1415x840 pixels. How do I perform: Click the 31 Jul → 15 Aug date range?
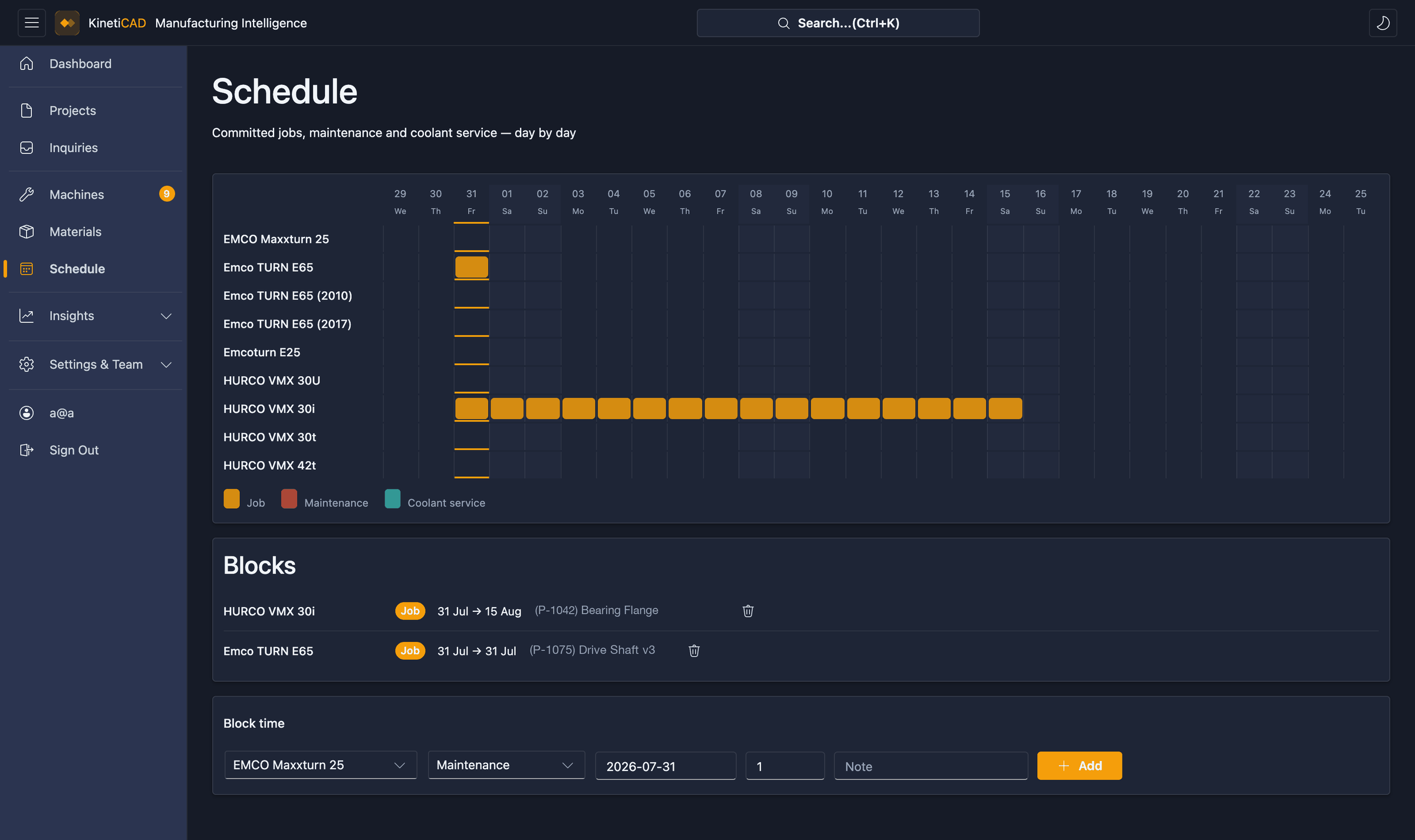(479, 611)
